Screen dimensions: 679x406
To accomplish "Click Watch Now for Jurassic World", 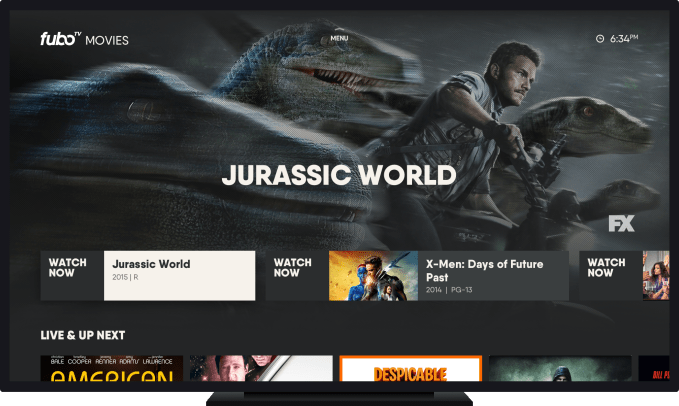I will point(72,276).
